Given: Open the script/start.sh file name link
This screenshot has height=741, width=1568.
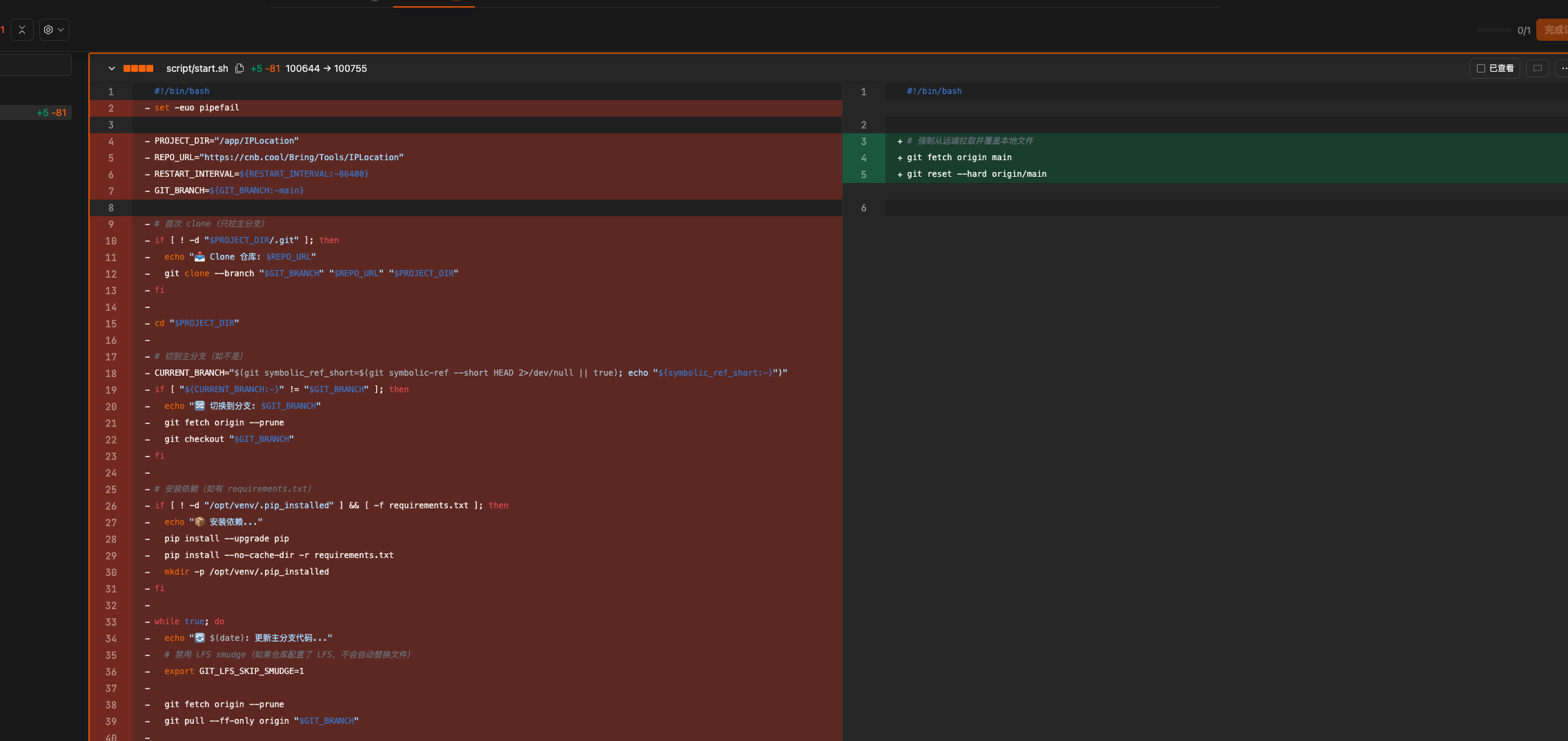Looking at the screenshot, I should click(197, 68).
